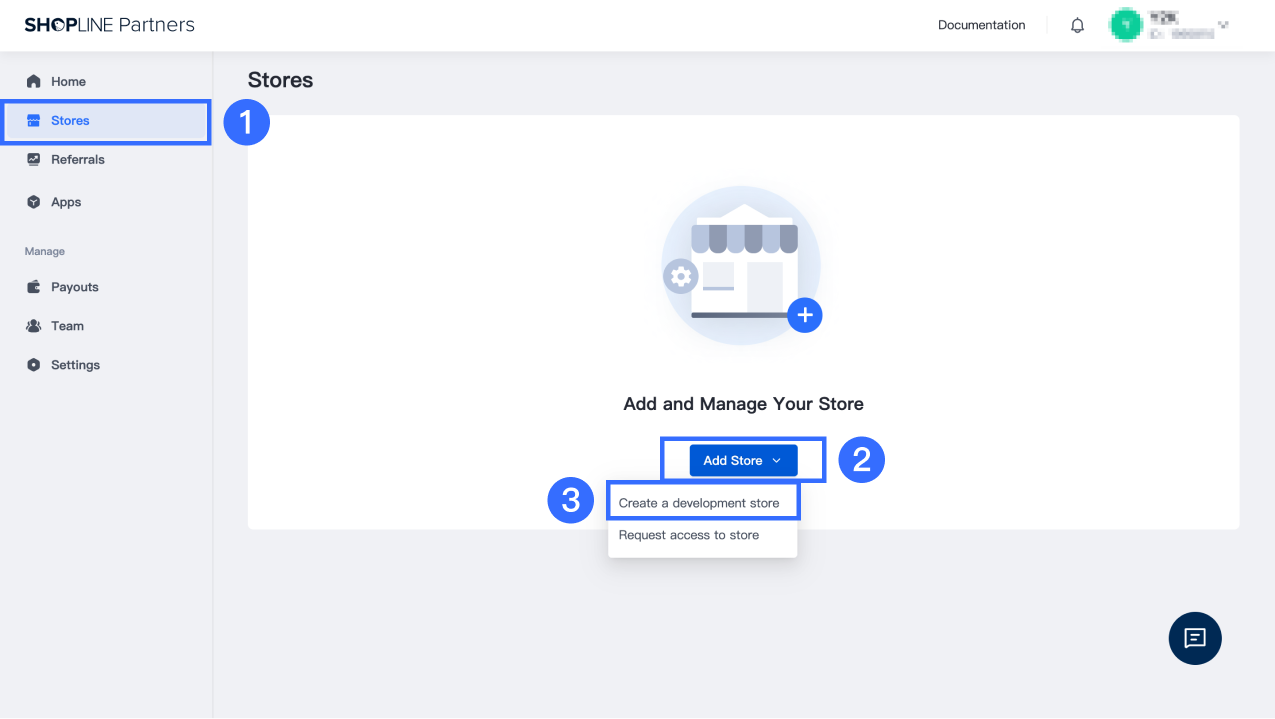Click the SHOPLINE Partners logo
This screenshot has width=1275, height=719.
coord(109,24)
